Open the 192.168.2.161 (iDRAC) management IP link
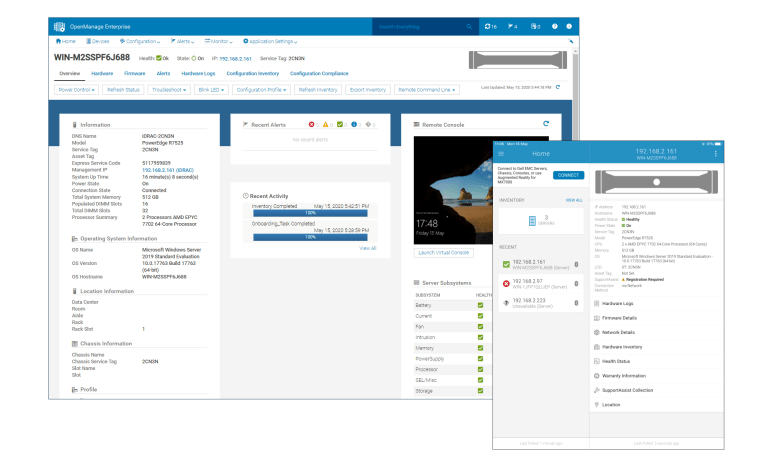Image resolution: width=765 pixels, height=465 pixels. pyautogui.click(x=168, y=170)
